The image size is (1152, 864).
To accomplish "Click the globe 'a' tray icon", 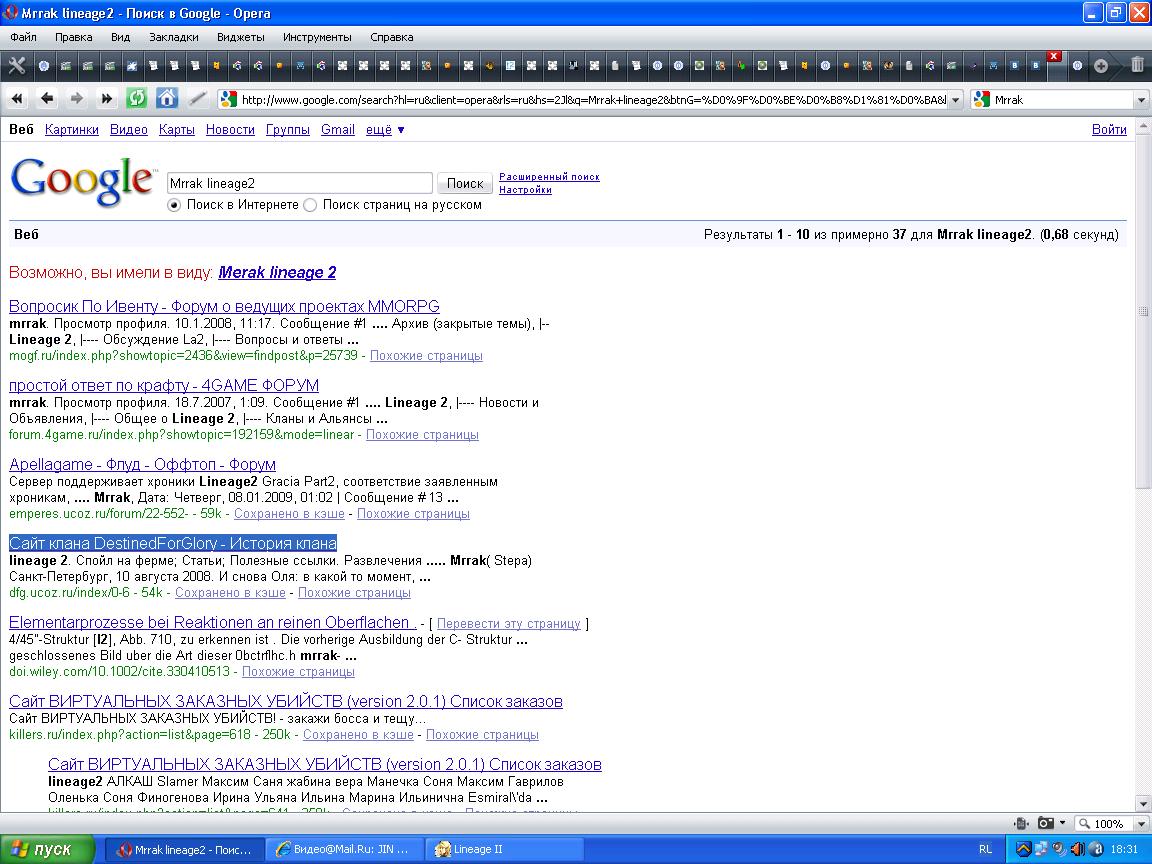I will 1095,849.
